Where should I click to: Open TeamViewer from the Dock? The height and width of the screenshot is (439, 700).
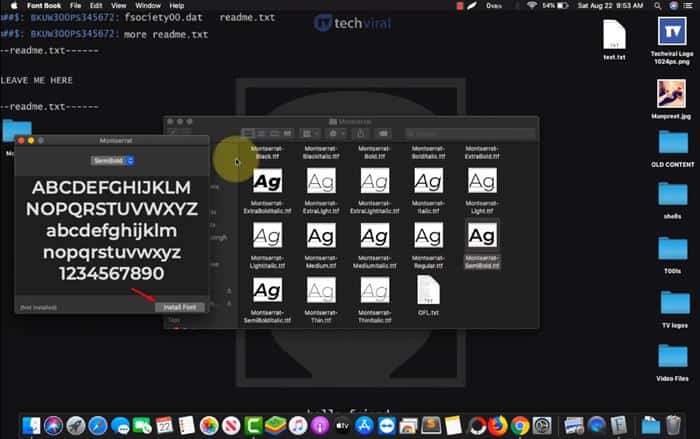[387, 426]
